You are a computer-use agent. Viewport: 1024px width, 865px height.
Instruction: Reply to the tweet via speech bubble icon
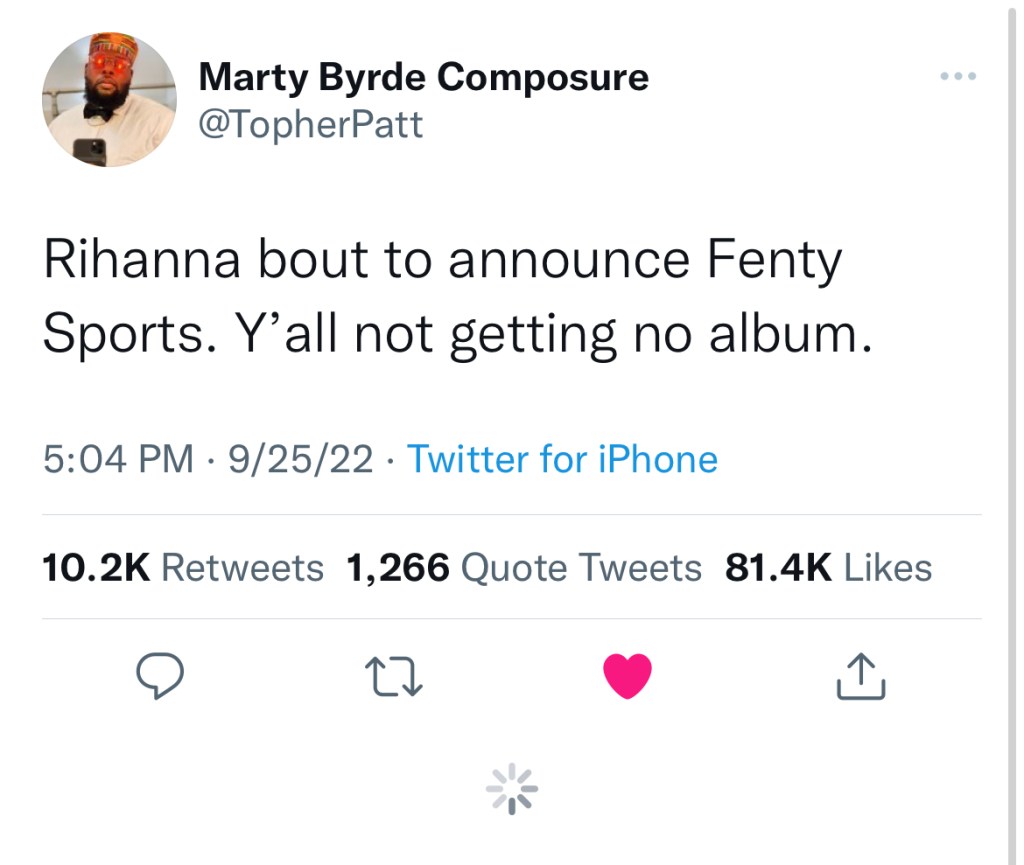click(x=156, y=676)
